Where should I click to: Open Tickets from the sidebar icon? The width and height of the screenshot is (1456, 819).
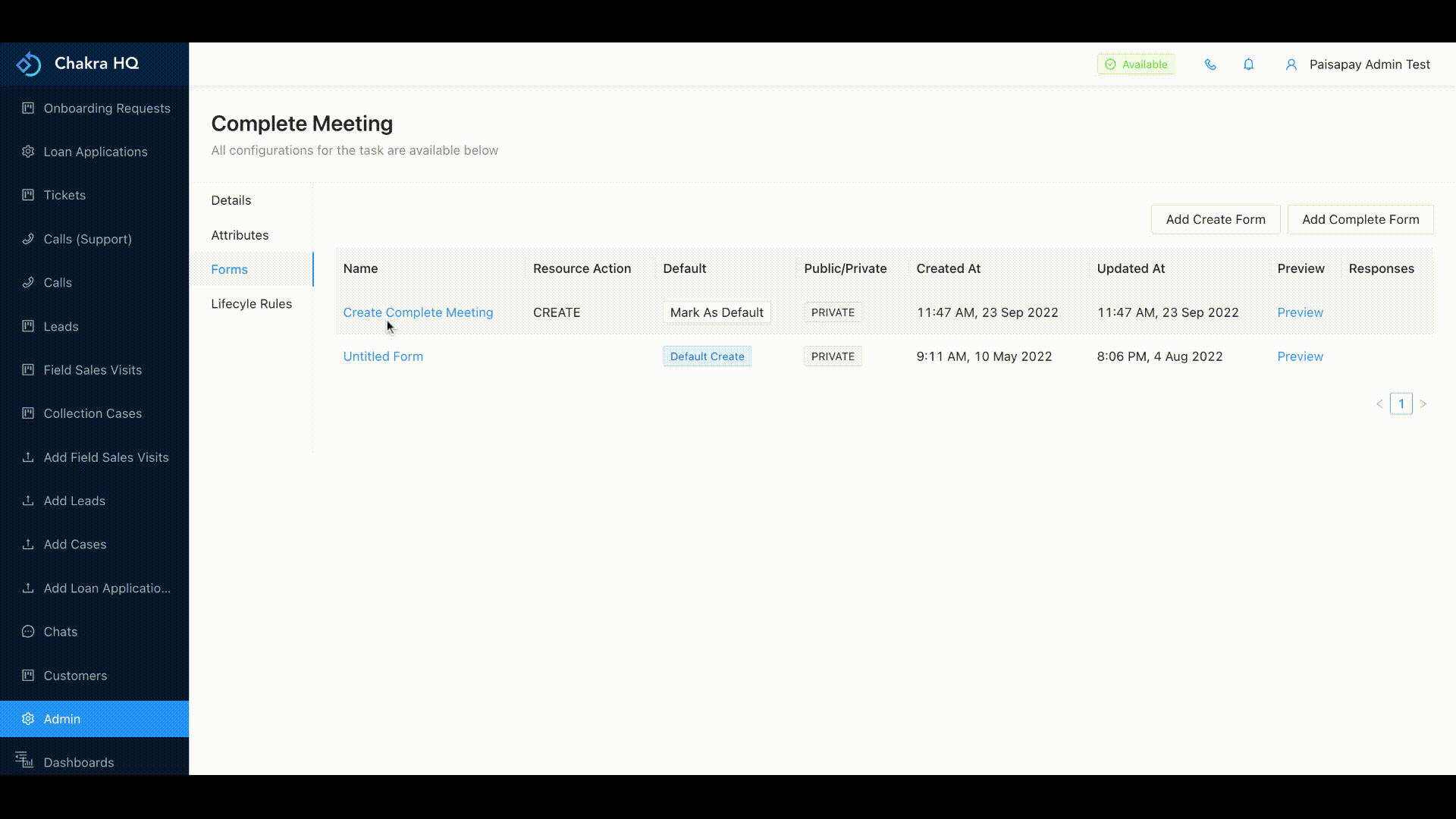click(x=27, y=195)
